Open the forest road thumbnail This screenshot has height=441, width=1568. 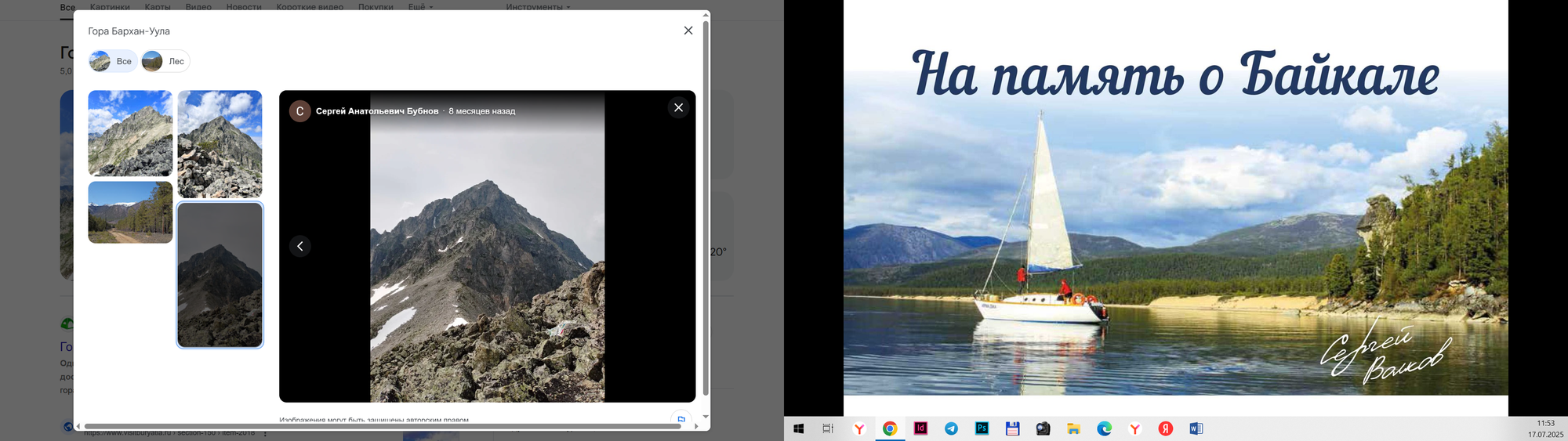coord(130,212)
